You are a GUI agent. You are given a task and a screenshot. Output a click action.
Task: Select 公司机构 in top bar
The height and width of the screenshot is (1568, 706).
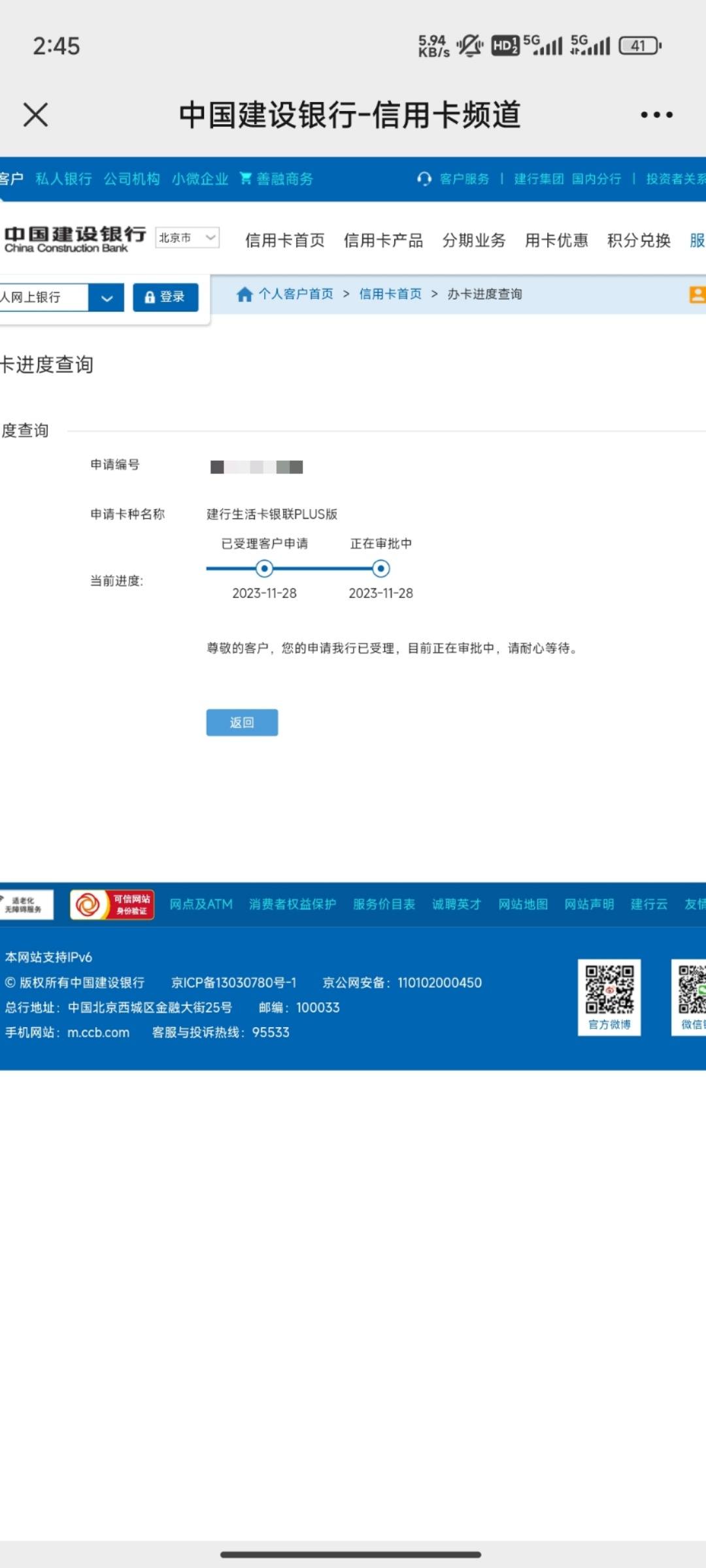[131, 179]
